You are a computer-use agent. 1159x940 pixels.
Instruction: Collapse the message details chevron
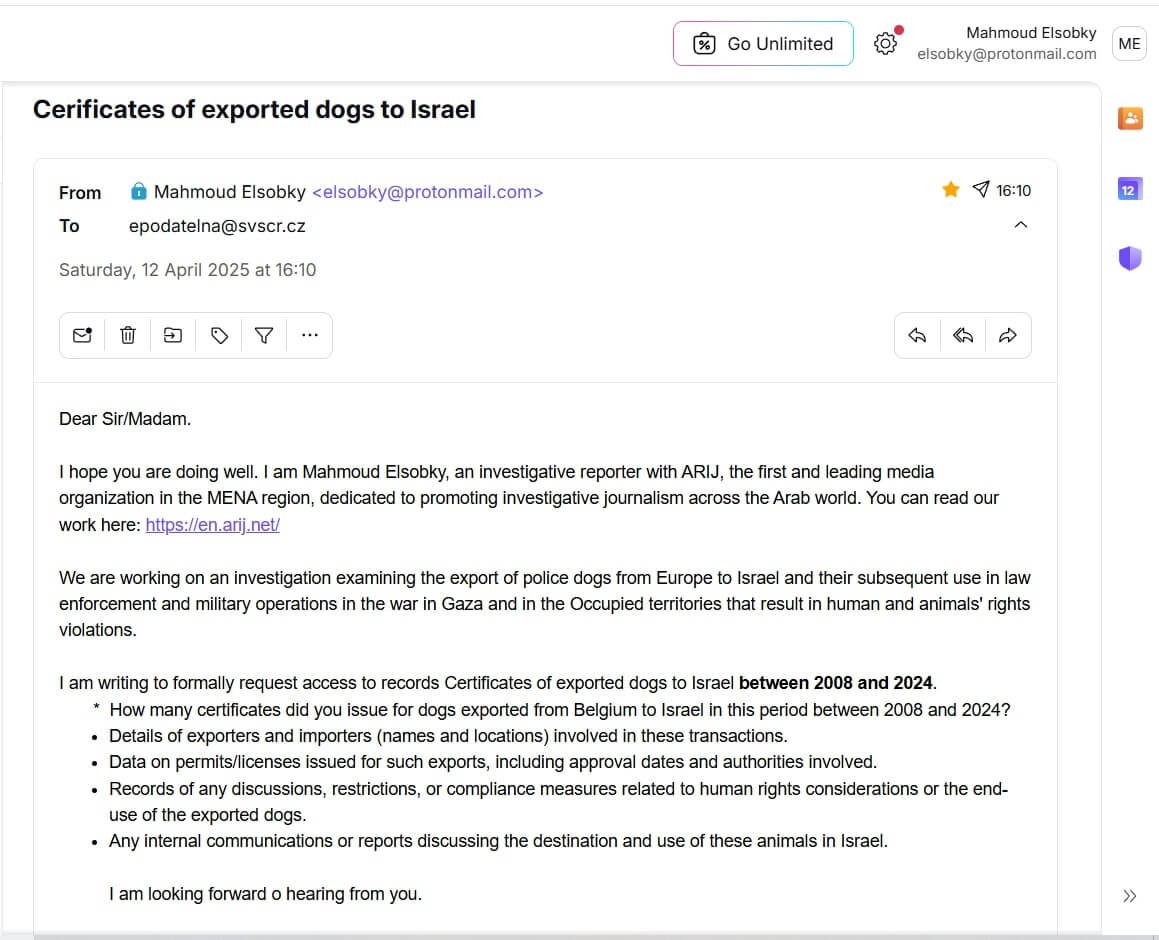[x=1021, y=225]
